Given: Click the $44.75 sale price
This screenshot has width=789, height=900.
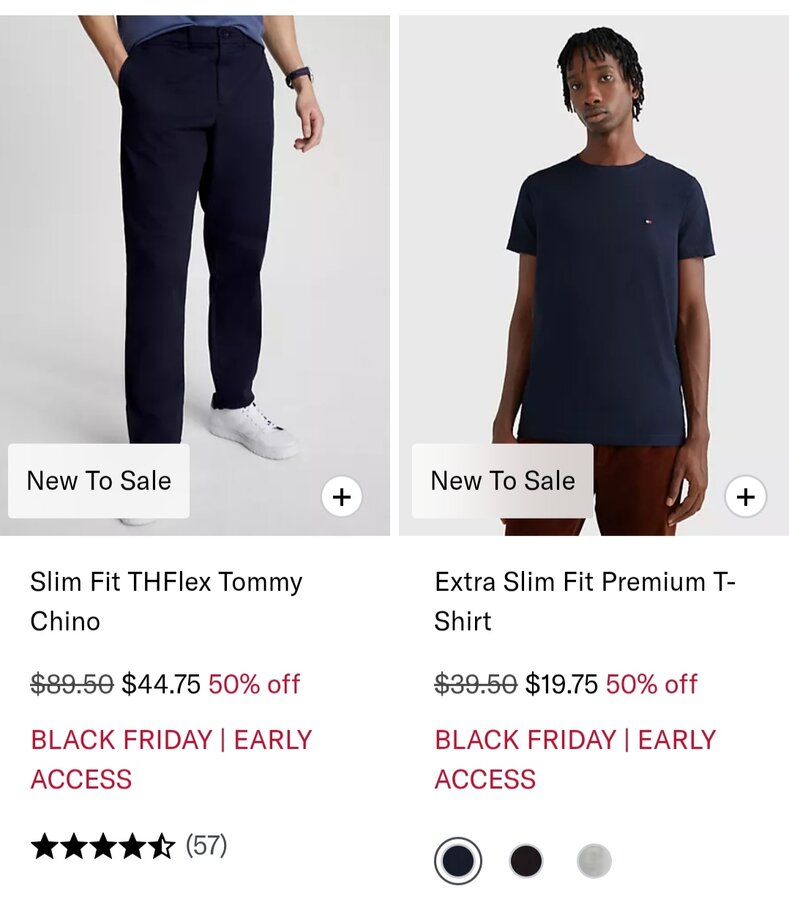Looking at the screenshot, I should coord(161,684).
